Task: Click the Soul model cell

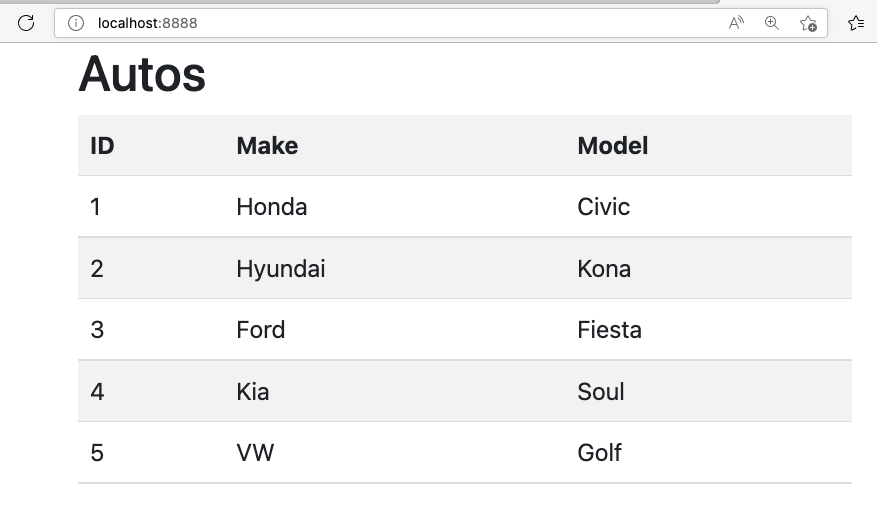Action: click(x=600, y=392)
